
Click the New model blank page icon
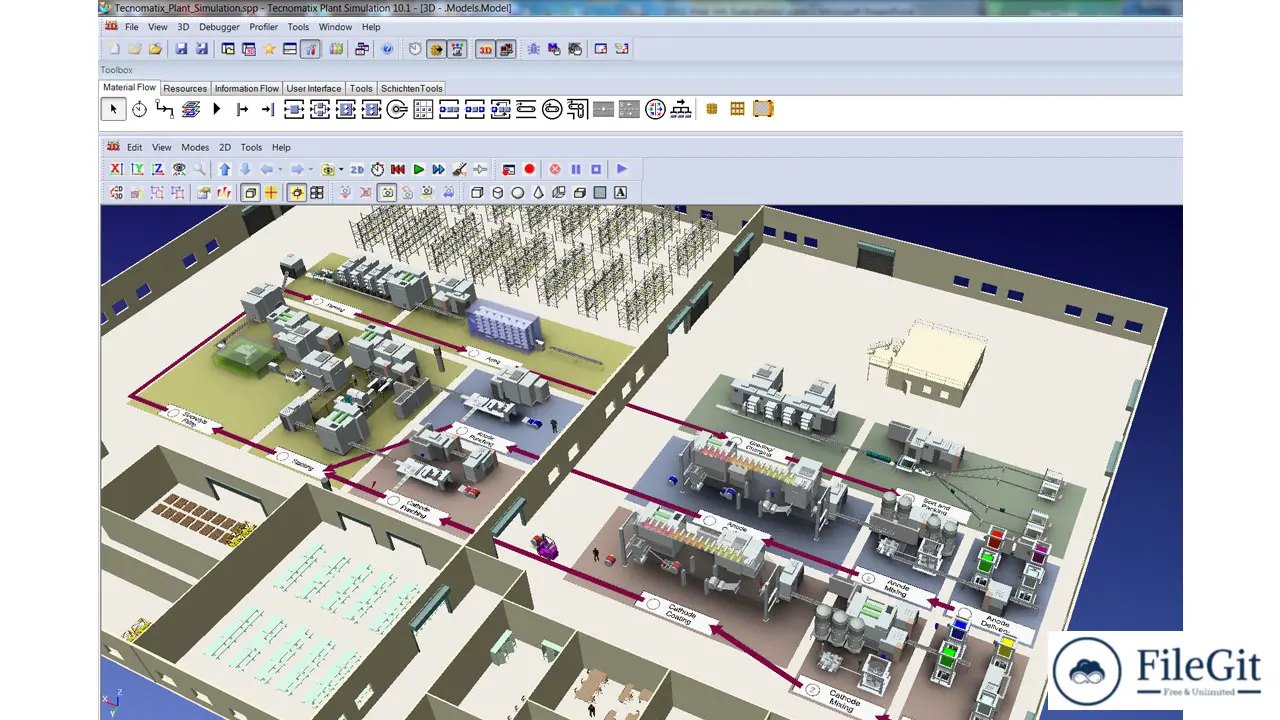tap(114, 49)
